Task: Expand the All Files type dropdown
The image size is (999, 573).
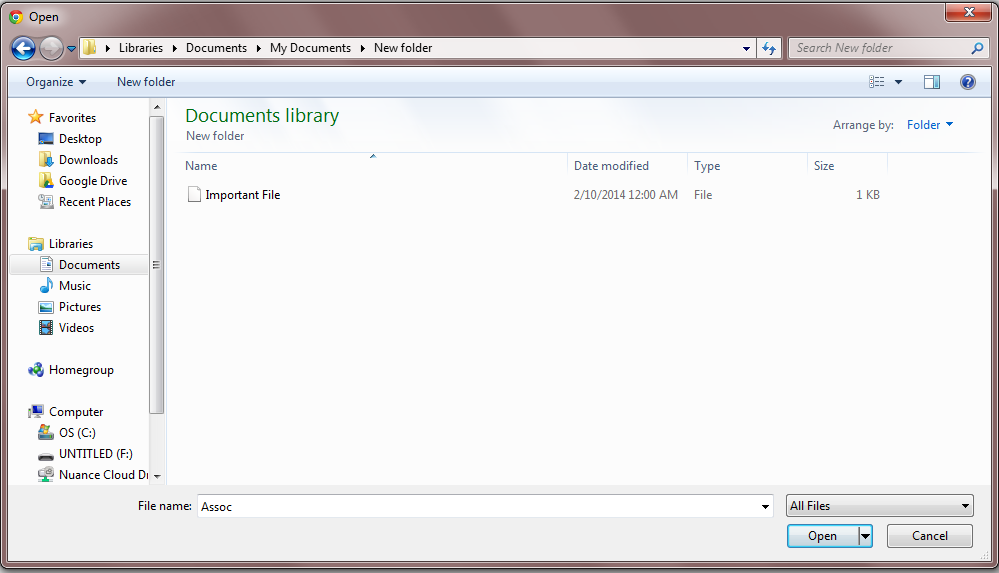Action: point(879,506)
